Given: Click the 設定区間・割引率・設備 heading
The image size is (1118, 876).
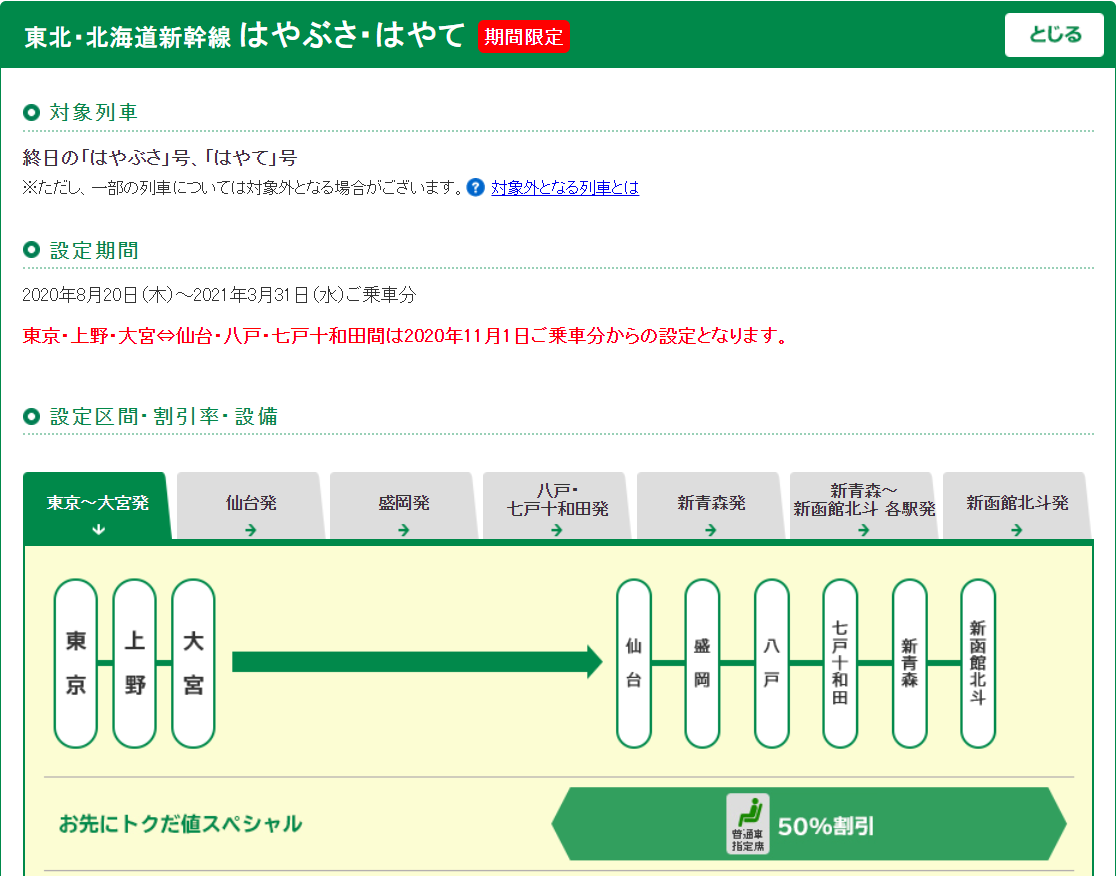Looking at the screenshot, I should pos(163,416).
